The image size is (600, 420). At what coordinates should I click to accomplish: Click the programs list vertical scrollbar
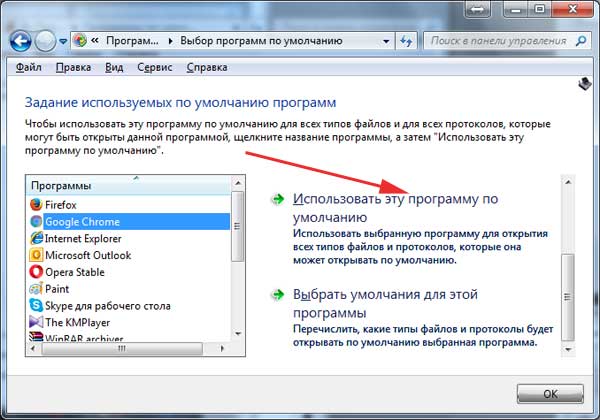tap(237, 260)
